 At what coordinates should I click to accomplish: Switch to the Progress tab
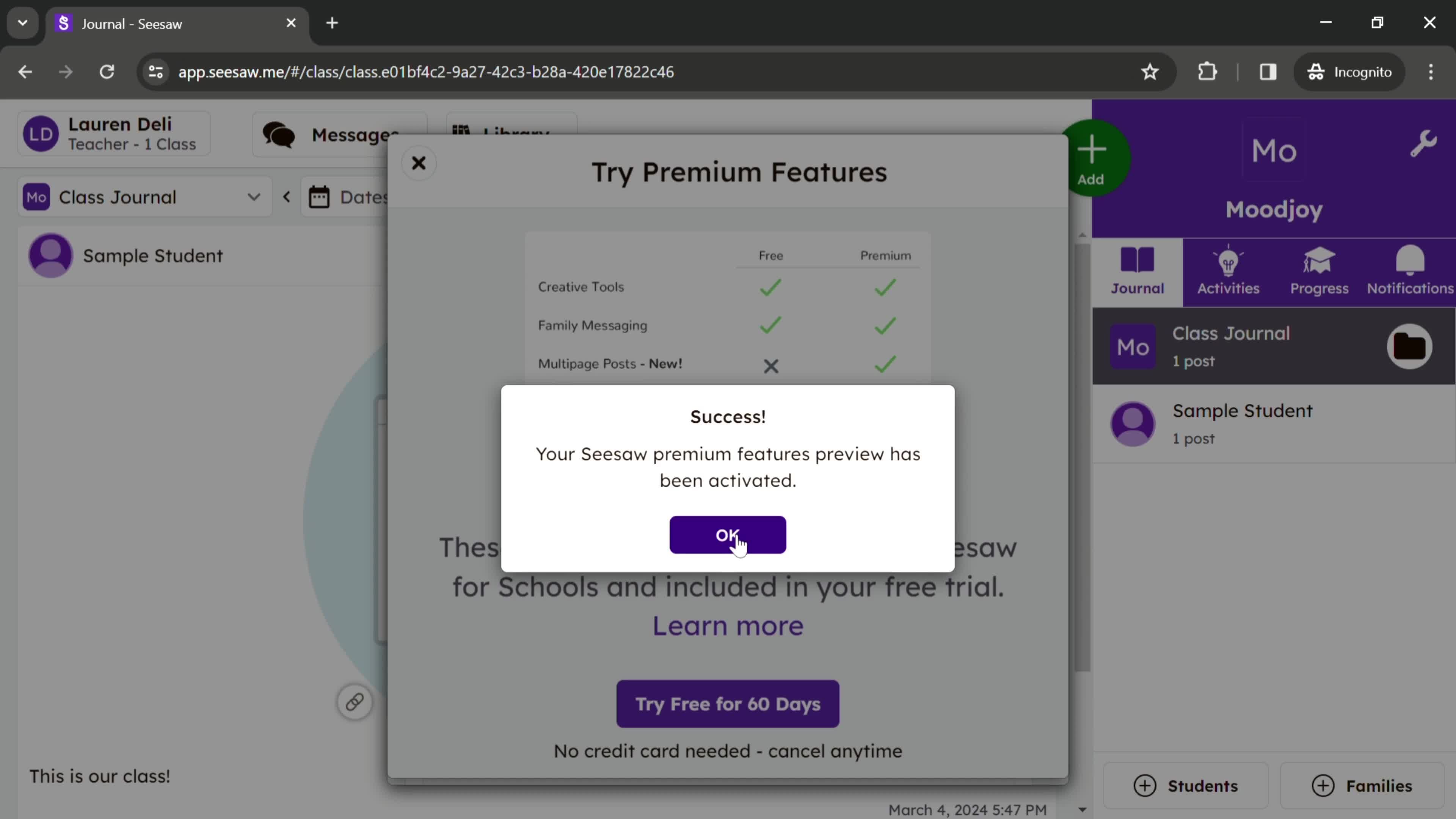click(1319, 272)
